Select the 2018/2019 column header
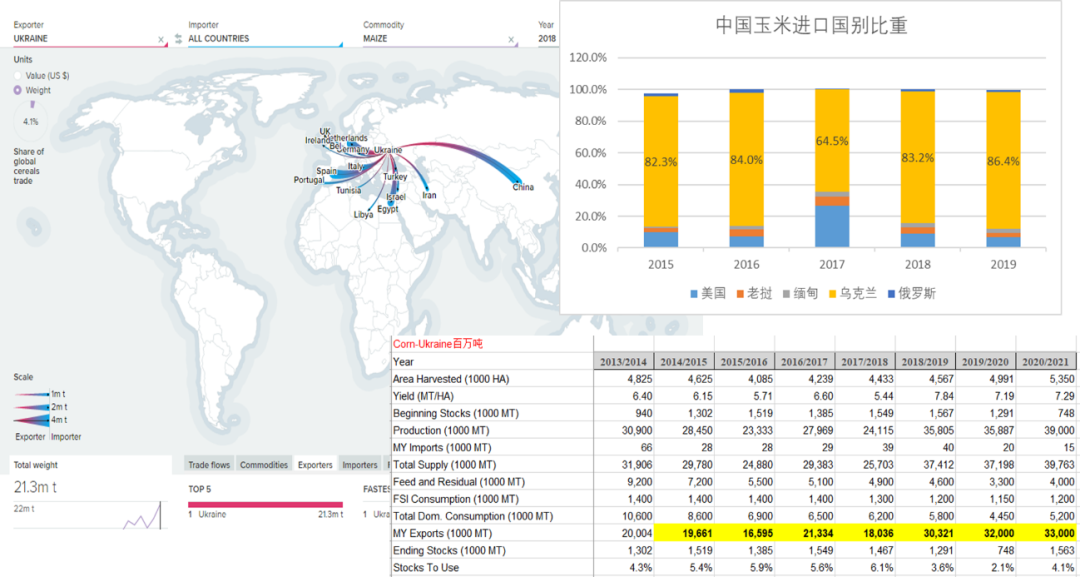This screenshot has height=577, width=1080. (x=924, y=361)
